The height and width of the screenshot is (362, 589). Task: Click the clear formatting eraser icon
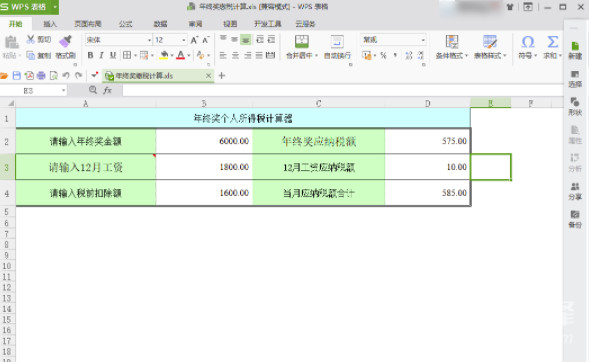click(200, 55)
